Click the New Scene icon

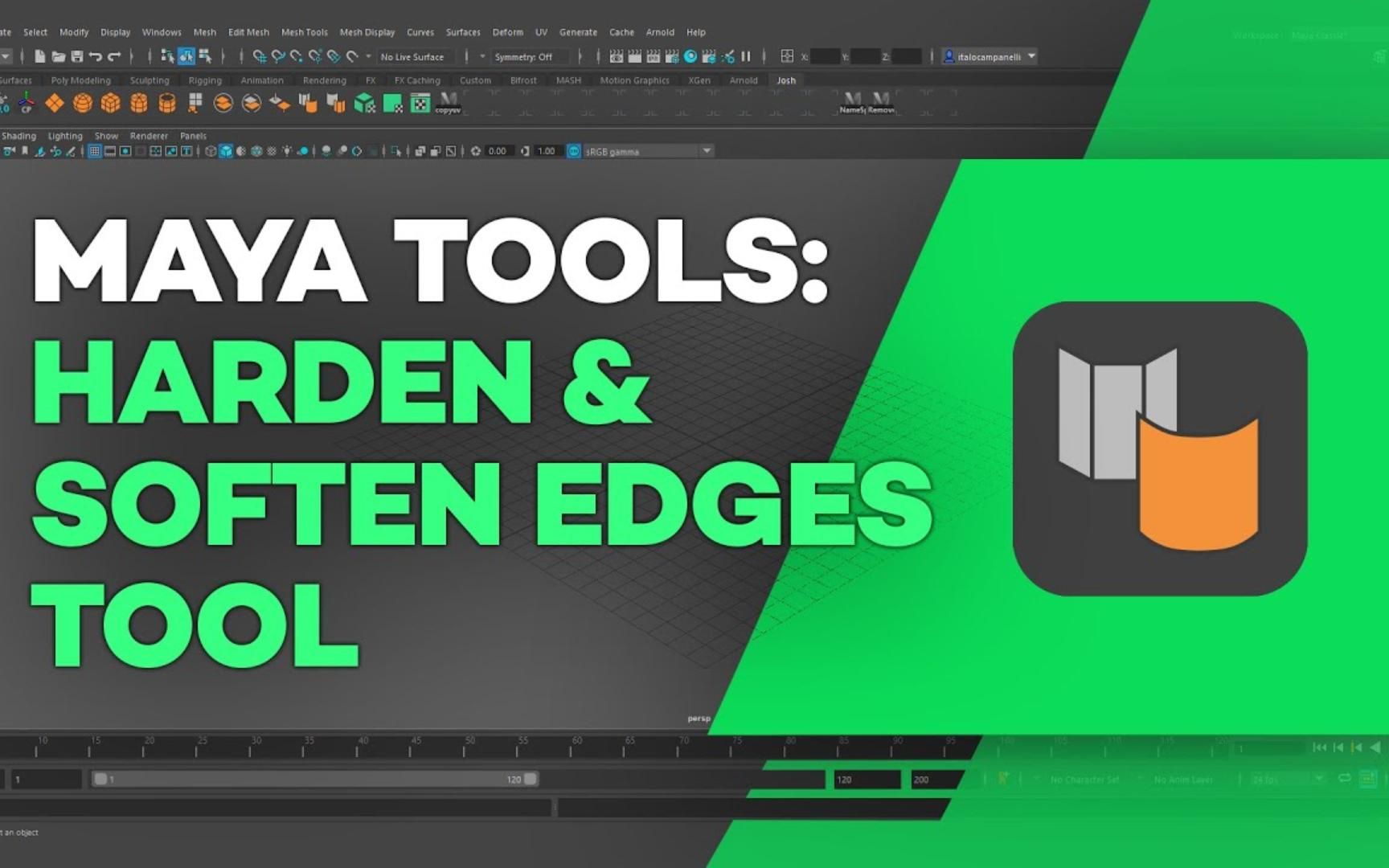click(39, 56)
